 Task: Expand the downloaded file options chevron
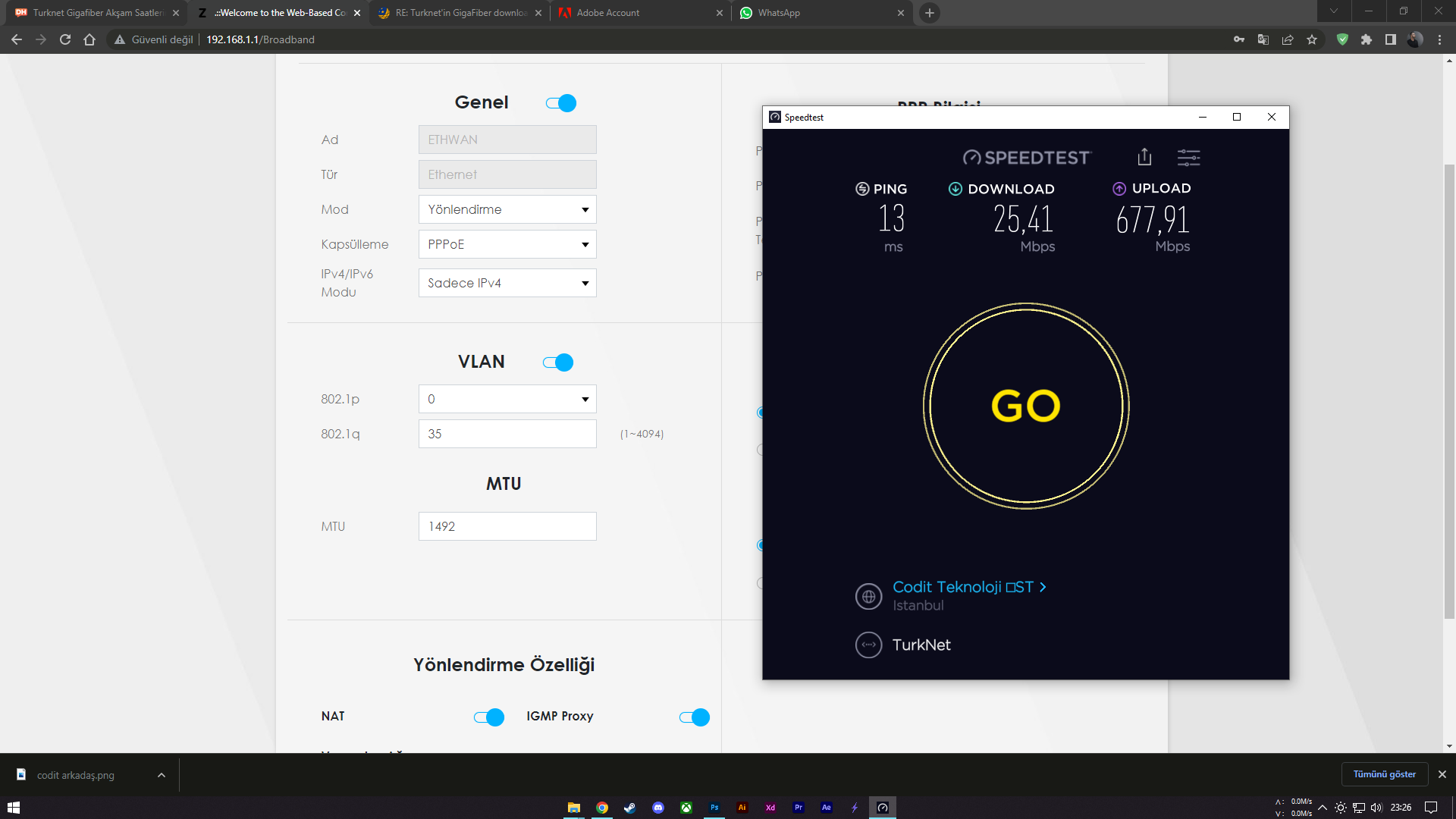pos(162,775)
